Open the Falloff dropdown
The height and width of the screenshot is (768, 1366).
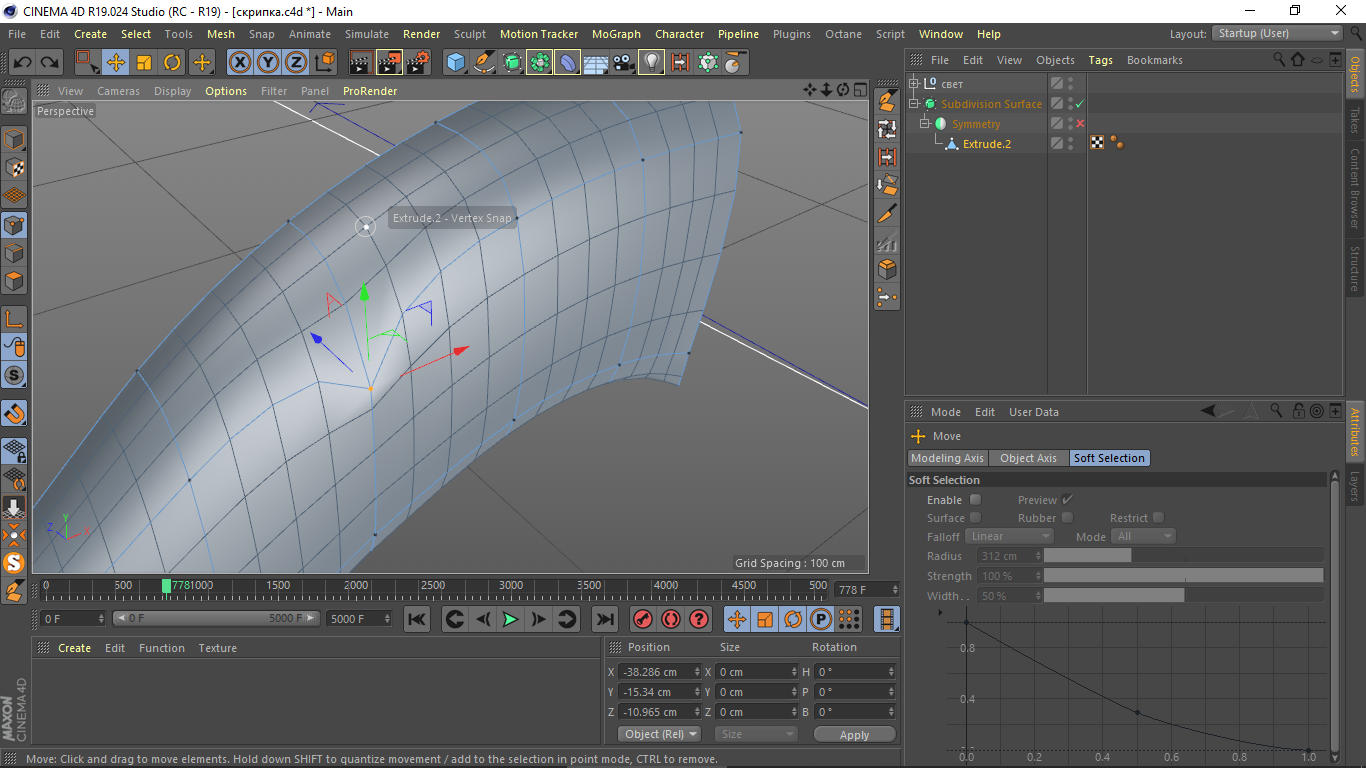click(x=1009, y=536)
